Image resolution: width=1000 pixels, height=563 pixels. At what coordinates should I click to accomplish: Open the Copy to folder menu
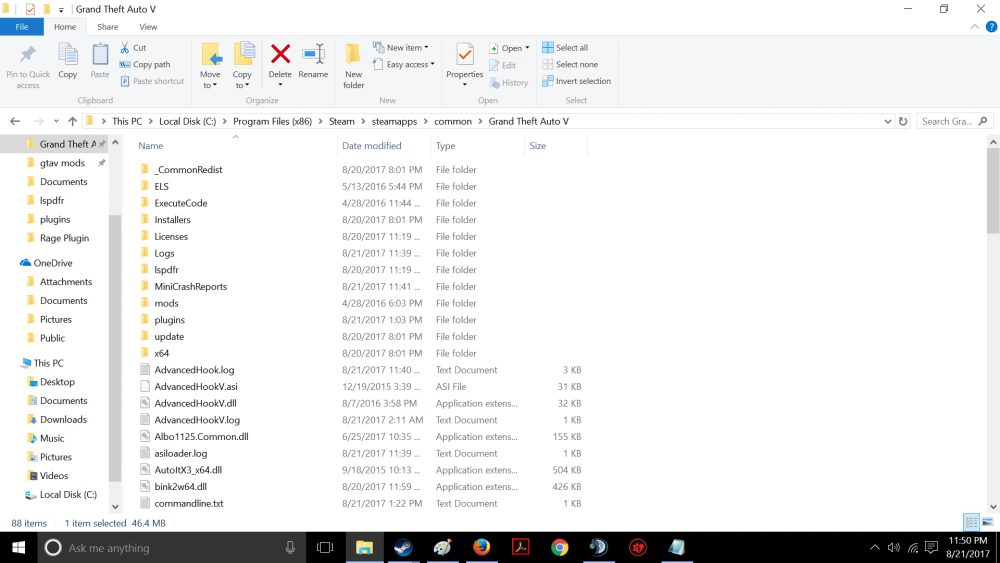[242, 66]
